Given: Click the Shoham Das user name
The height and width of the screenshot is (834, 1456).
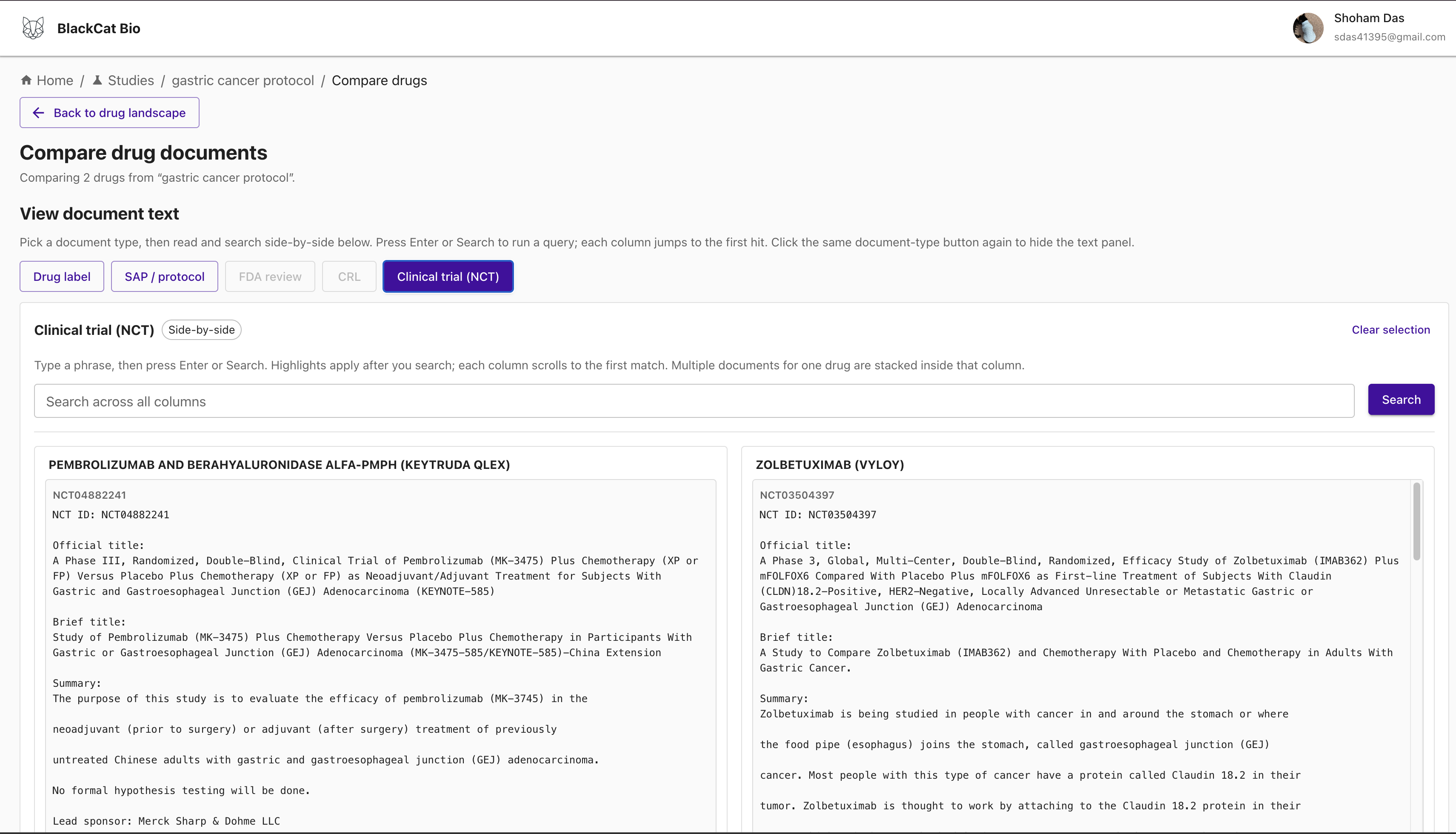Looking at the screenshot, I should [1369, 18].
